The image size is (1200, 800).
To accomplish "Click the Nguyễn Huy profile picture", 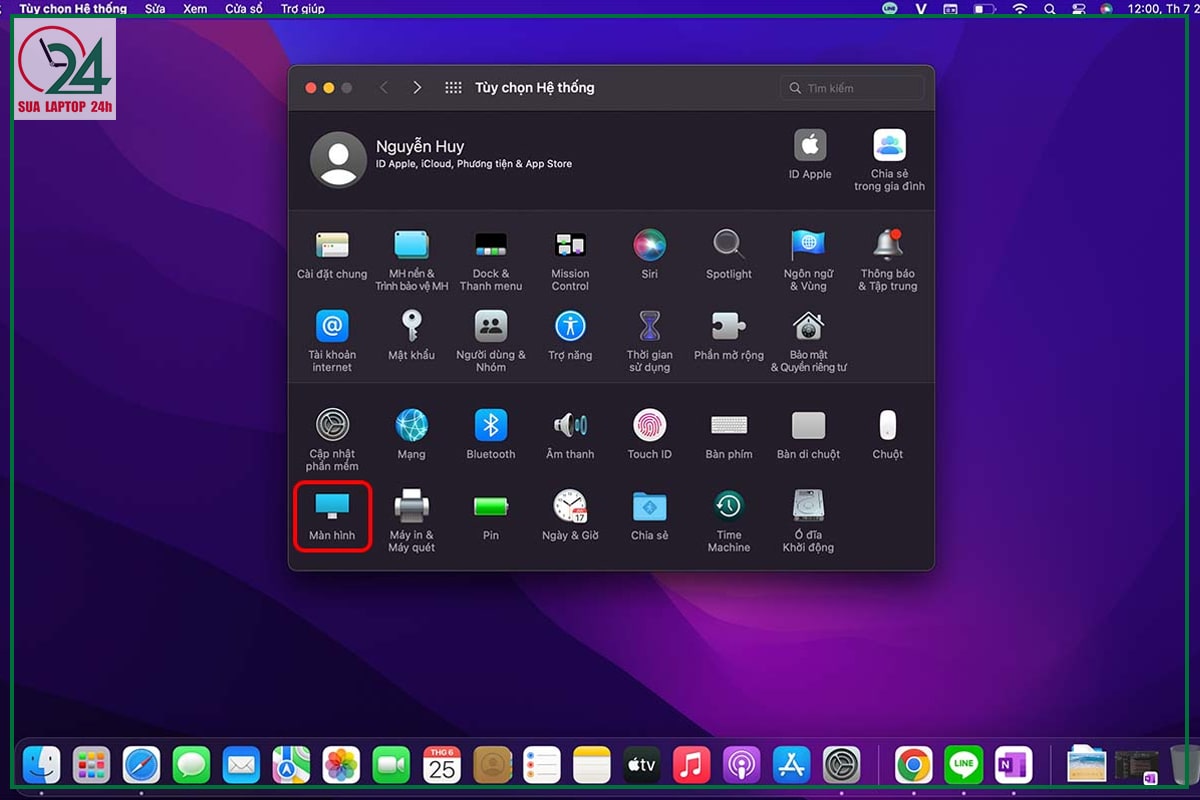I will (338, 160).
